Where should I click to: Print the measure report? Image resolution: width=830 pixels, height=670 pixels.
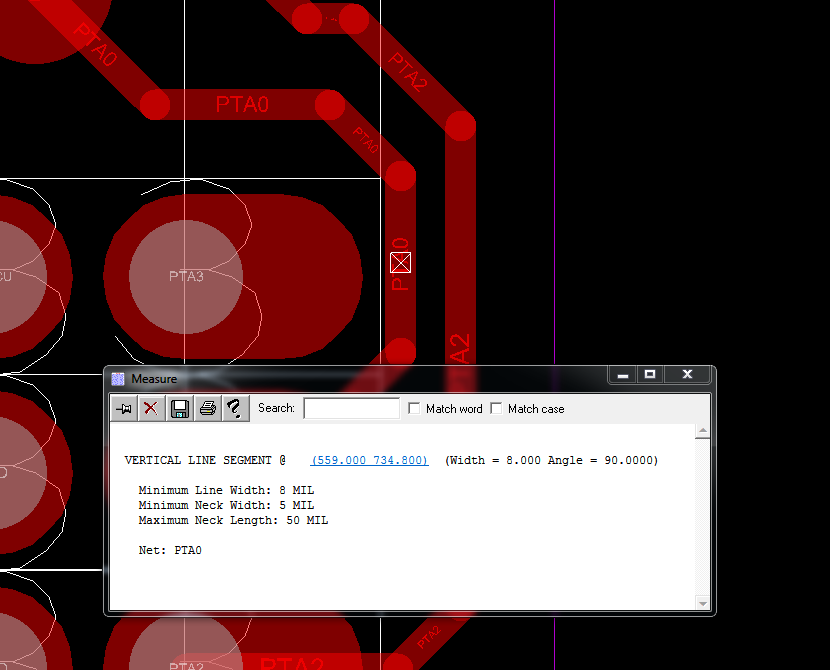tap(208, 409)
